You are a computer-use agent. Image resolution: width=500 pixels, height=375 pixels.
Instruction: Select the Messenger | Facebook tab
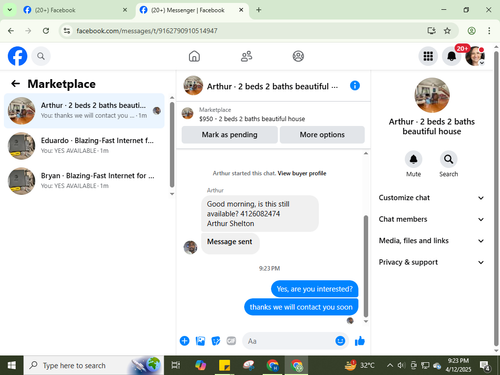192,10
